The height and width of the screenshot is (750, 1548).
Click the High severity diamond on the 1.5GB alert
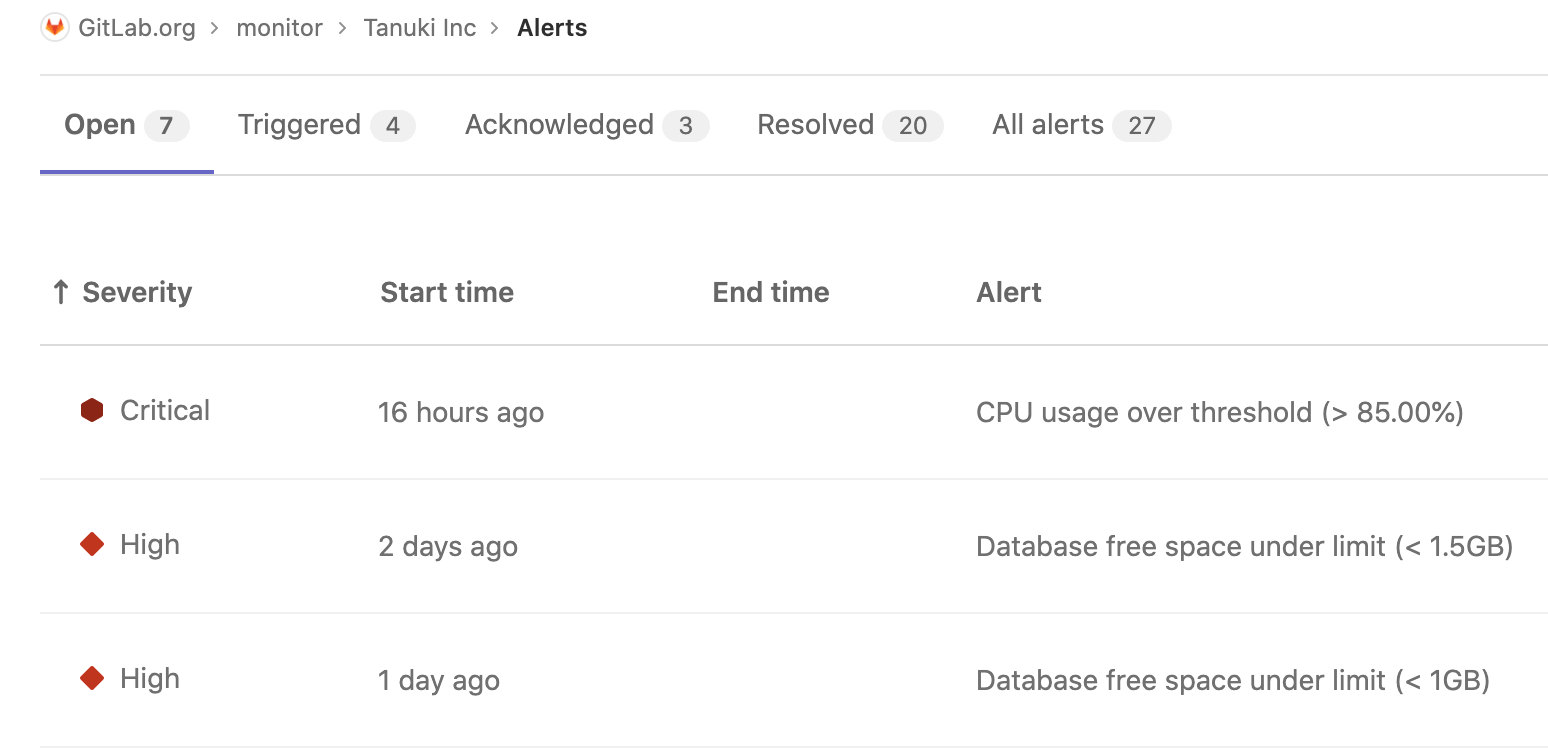[91, 544]
